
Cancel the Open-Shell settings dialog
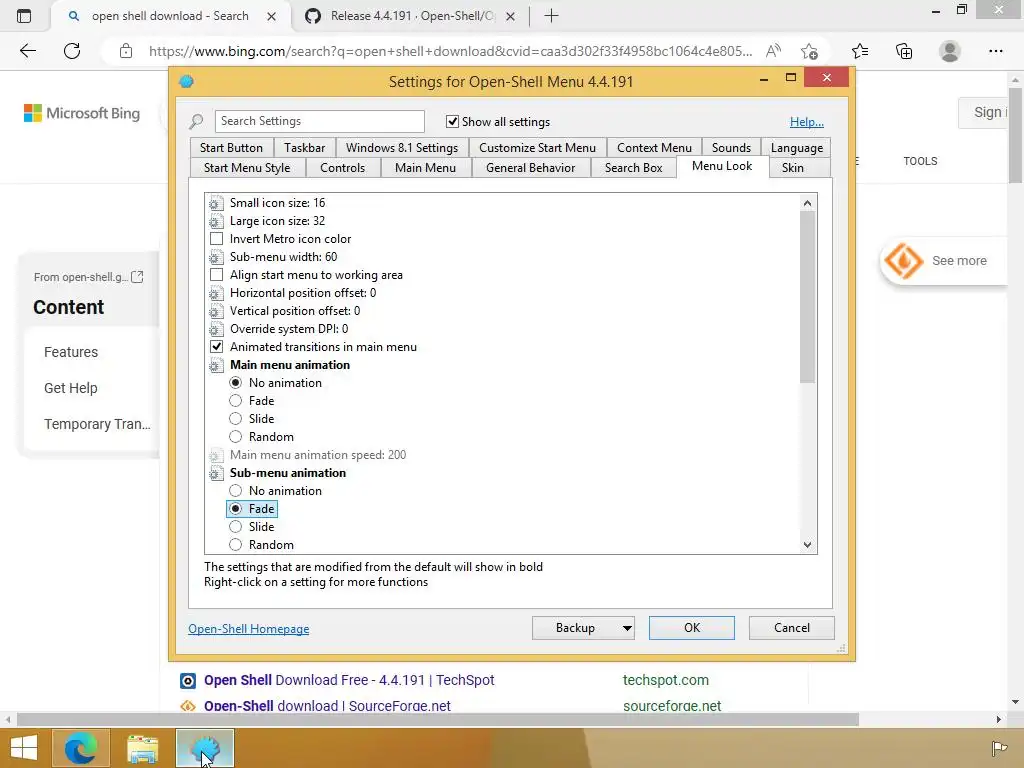coord(792,628)
